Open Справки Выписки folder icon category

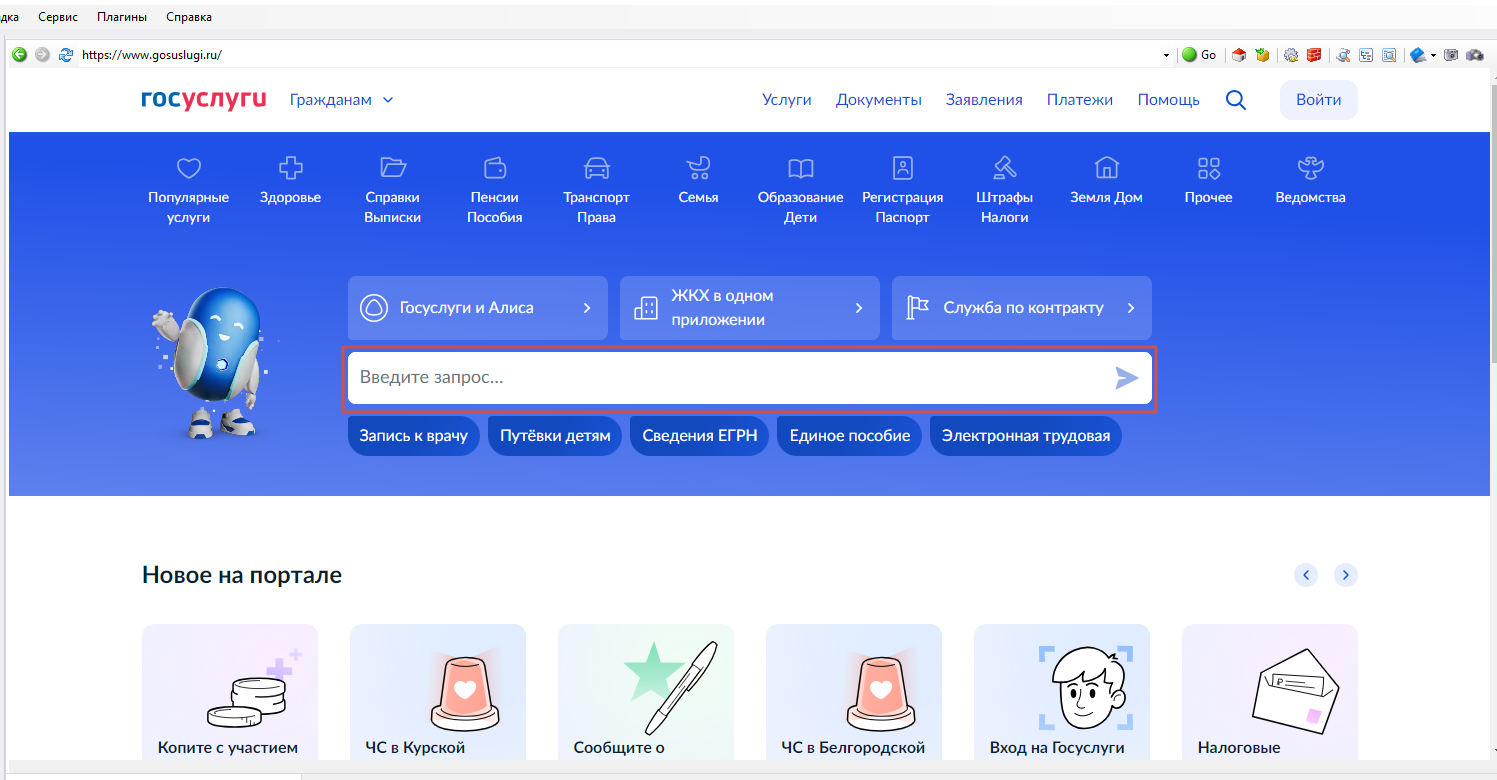pos(393,190)
